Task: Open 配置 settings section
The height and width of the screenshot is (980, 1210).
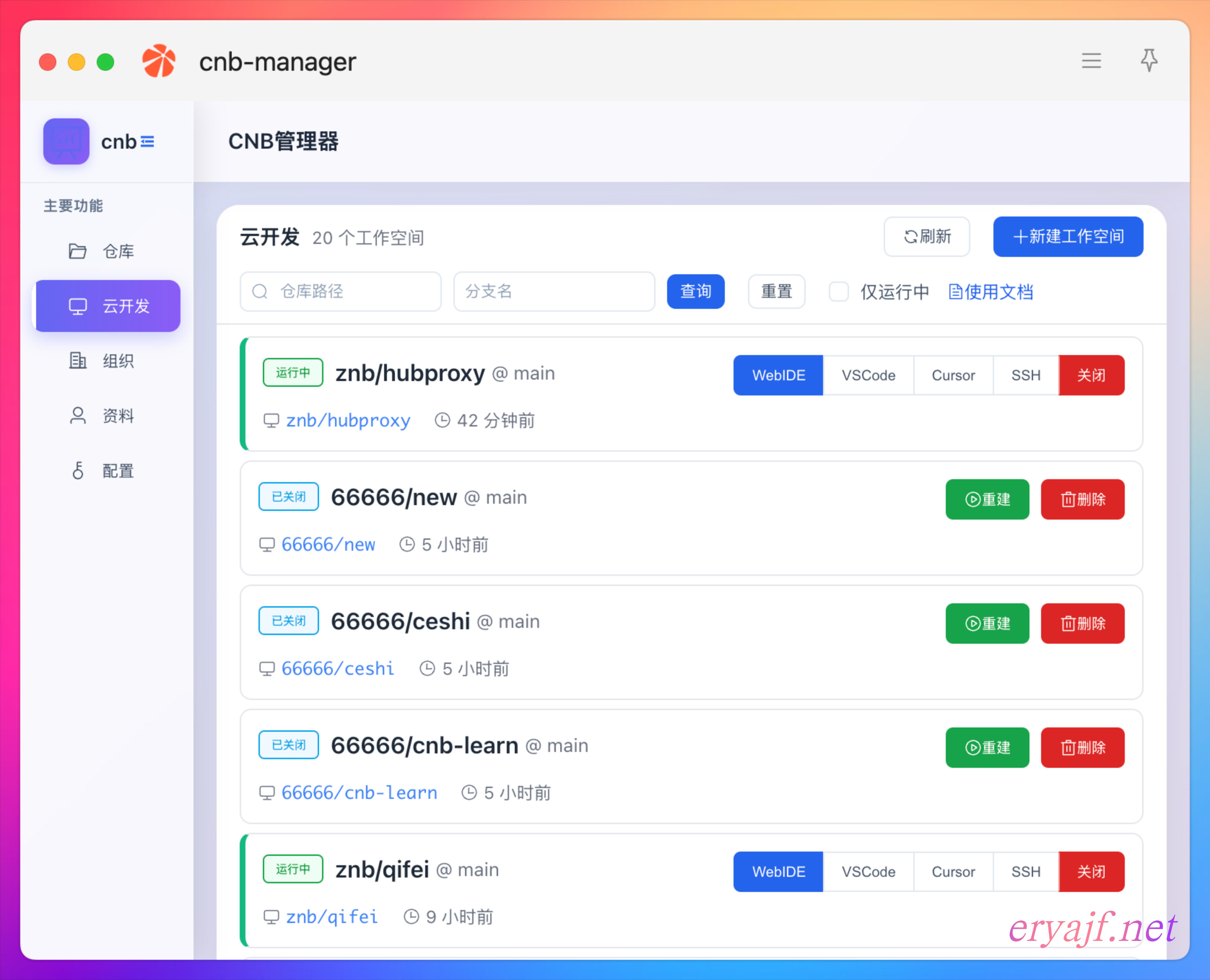Action: point(107,471)
